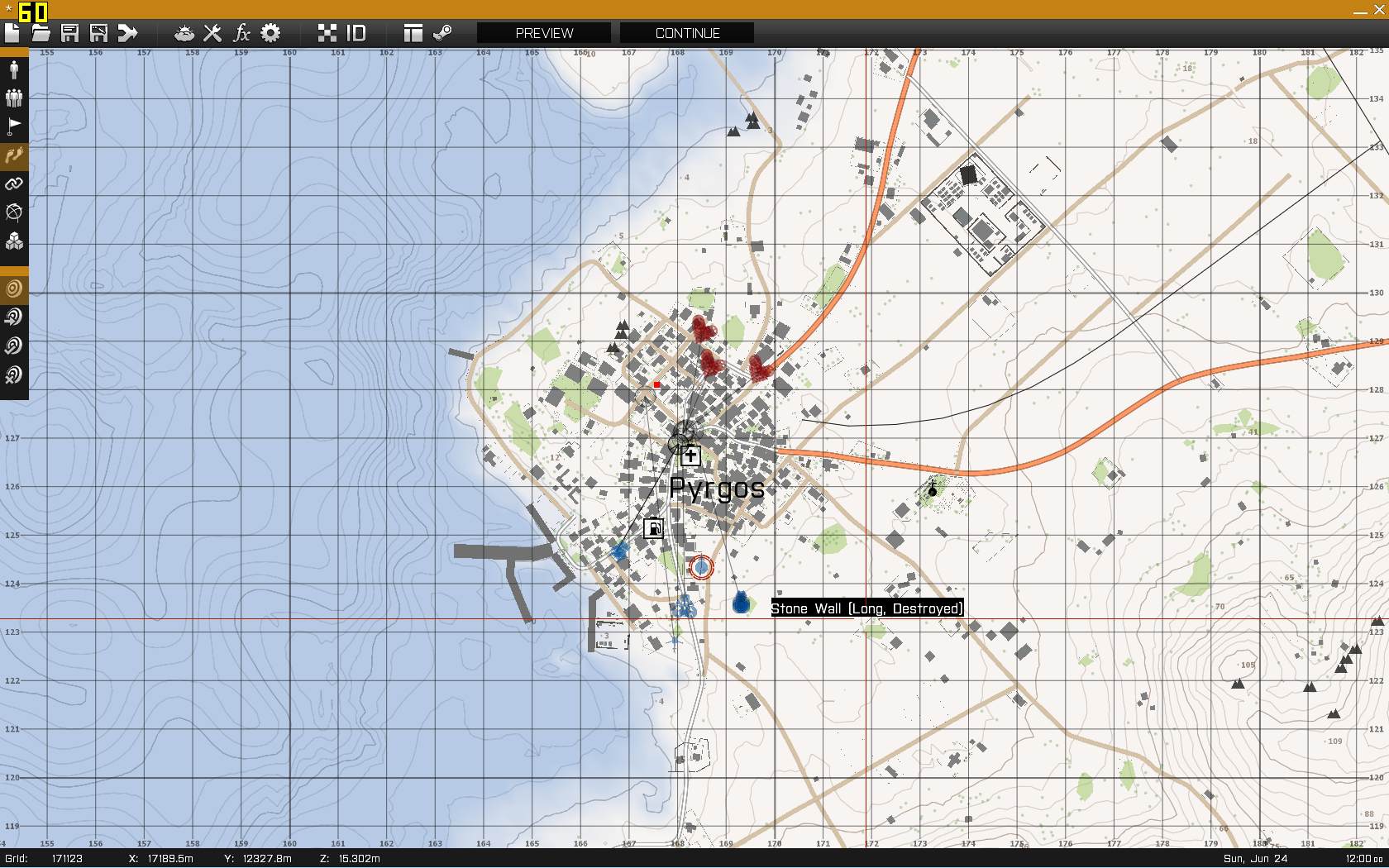Screen dimensions: 1389x868
Task: Select the red-circled player unit marker
Action: [700, 567]
